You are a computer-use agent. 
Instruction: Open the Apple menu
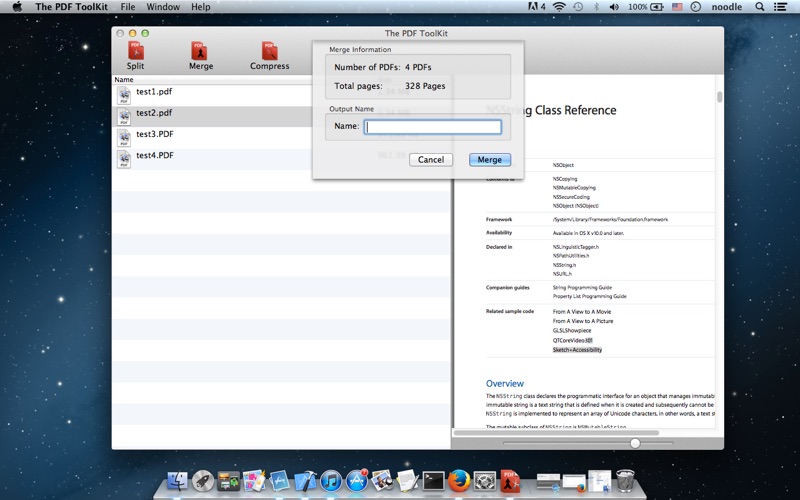click(x=17, y=7)
